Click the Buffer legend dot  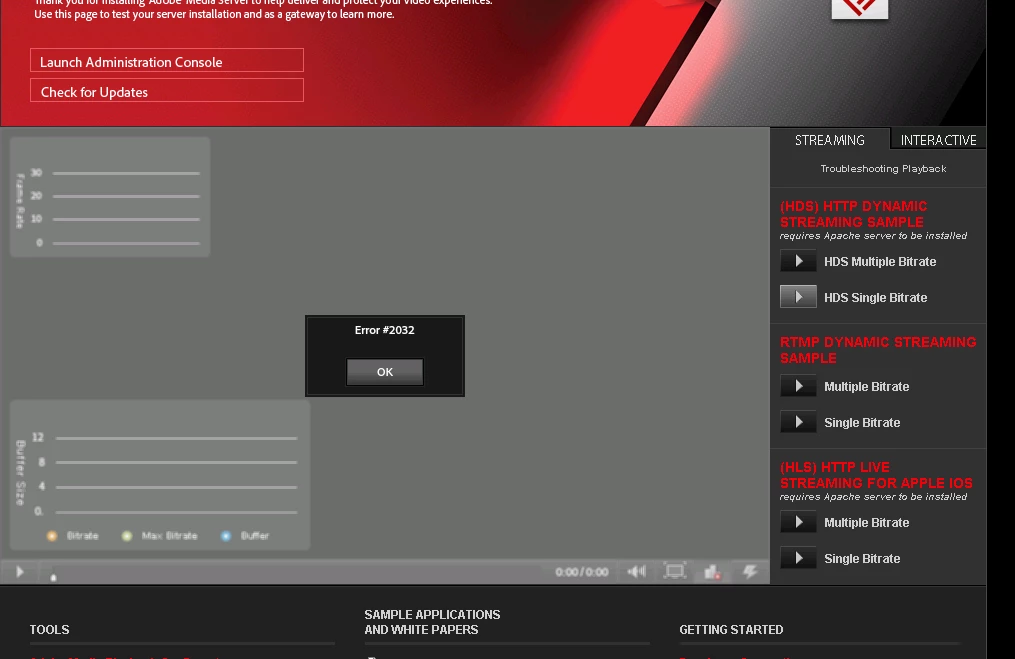(225, 536)
